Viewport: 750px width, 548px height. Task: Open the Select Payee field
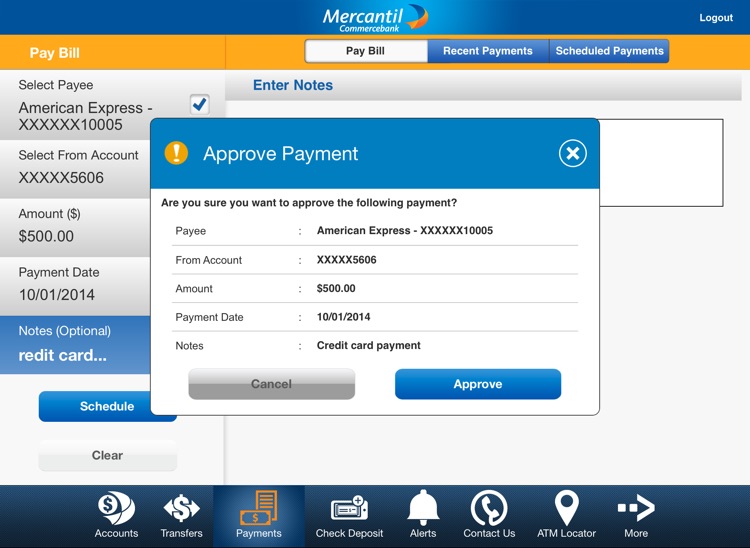(x=112, y=105)
